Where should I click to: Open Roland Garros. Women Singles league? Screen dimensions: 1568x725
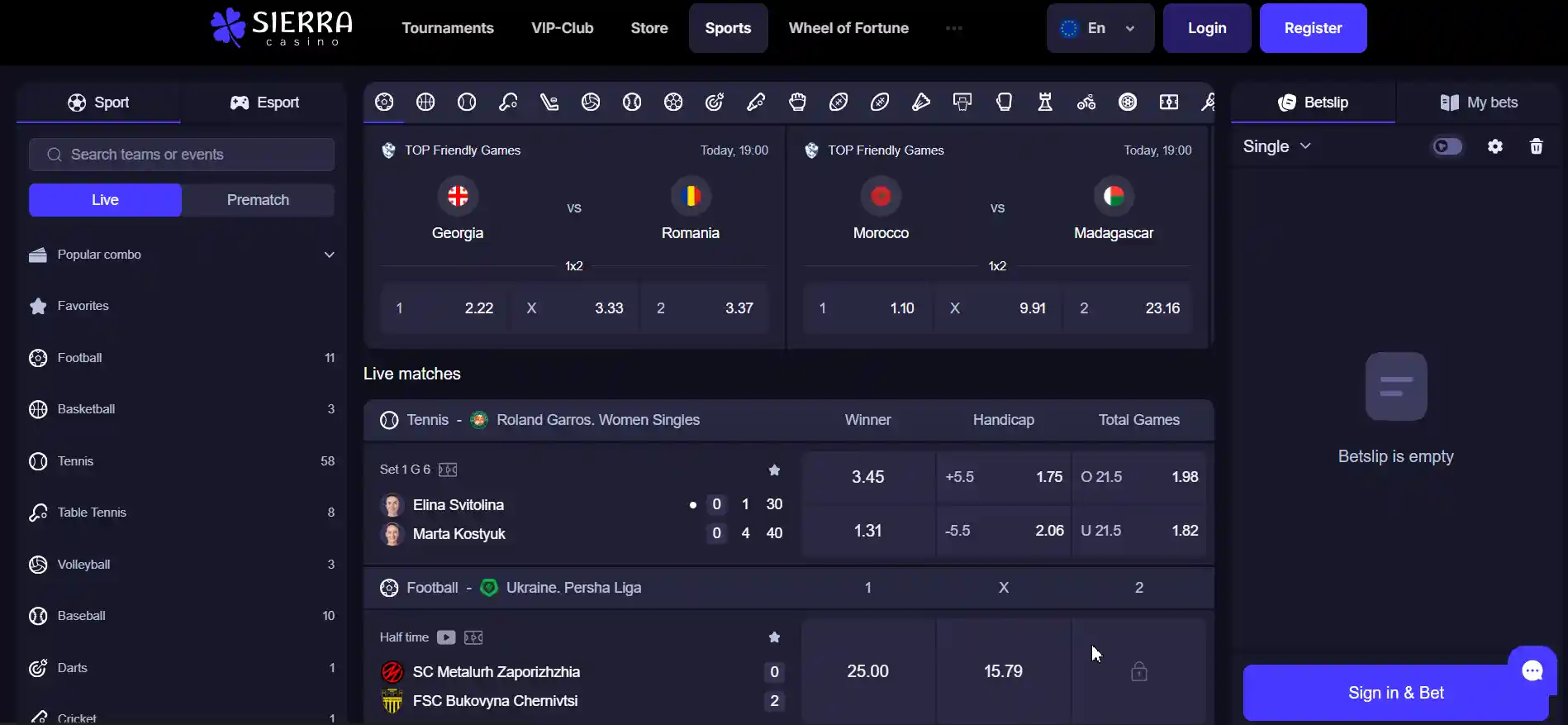(x=597, y=420)
